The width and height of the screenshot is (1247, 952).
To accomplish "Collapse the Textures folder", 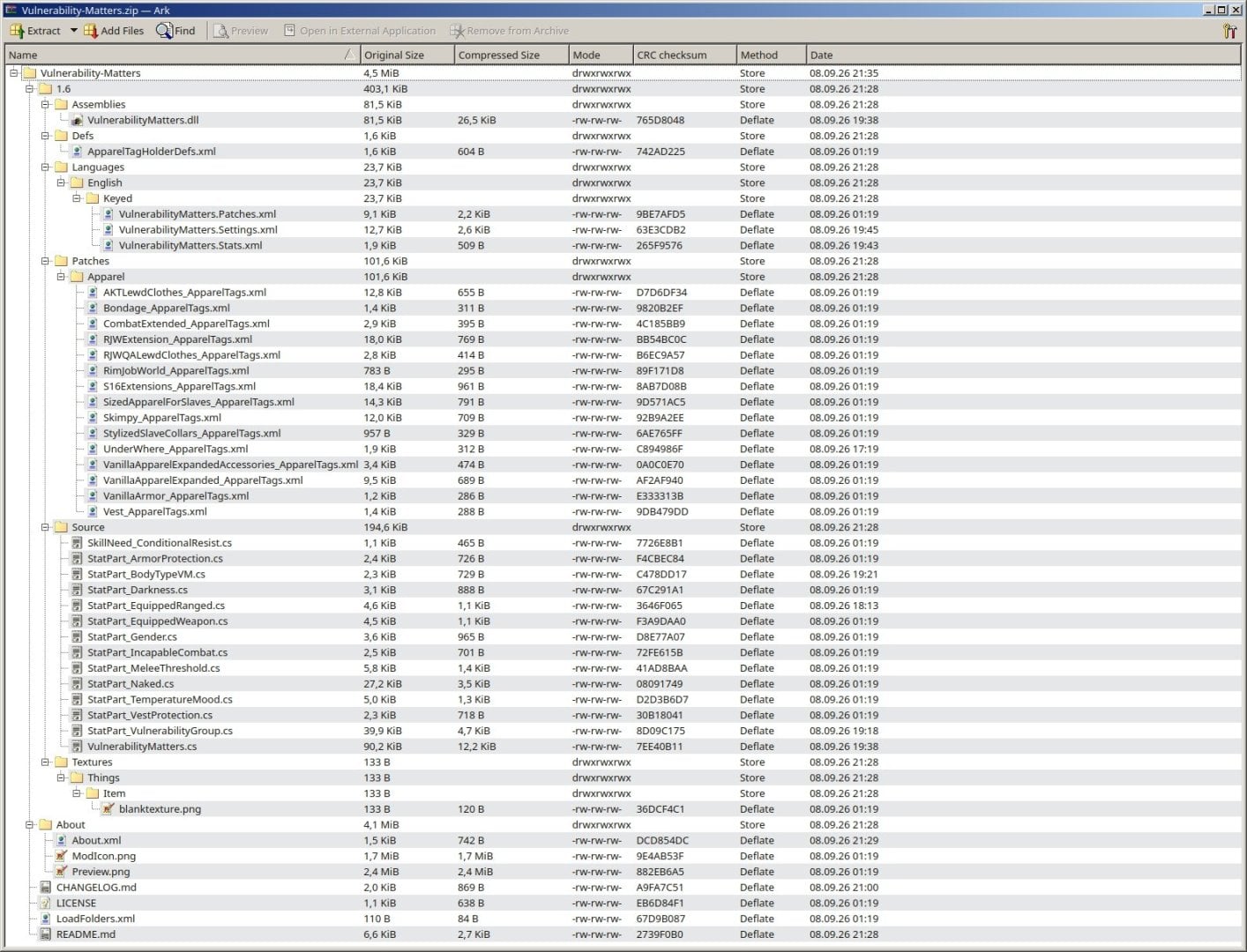I will coord(46,762).
